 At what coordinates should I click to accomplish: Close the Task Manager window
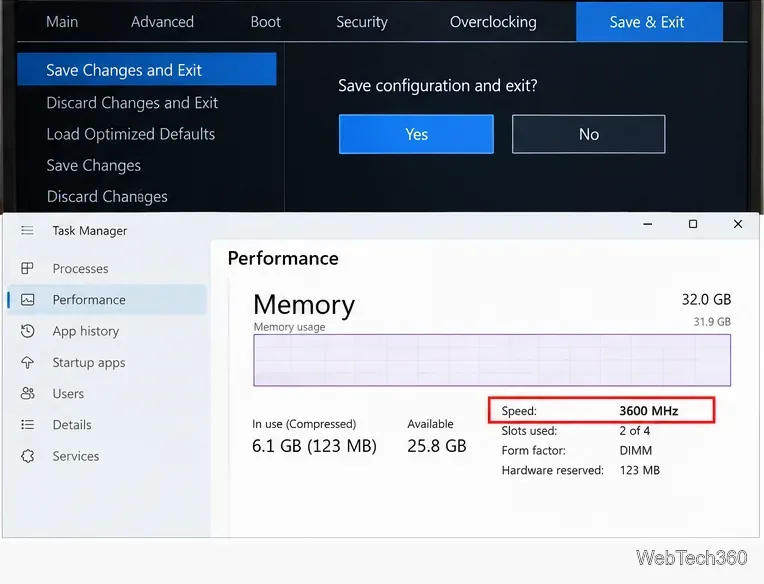(x=738, y=224)
